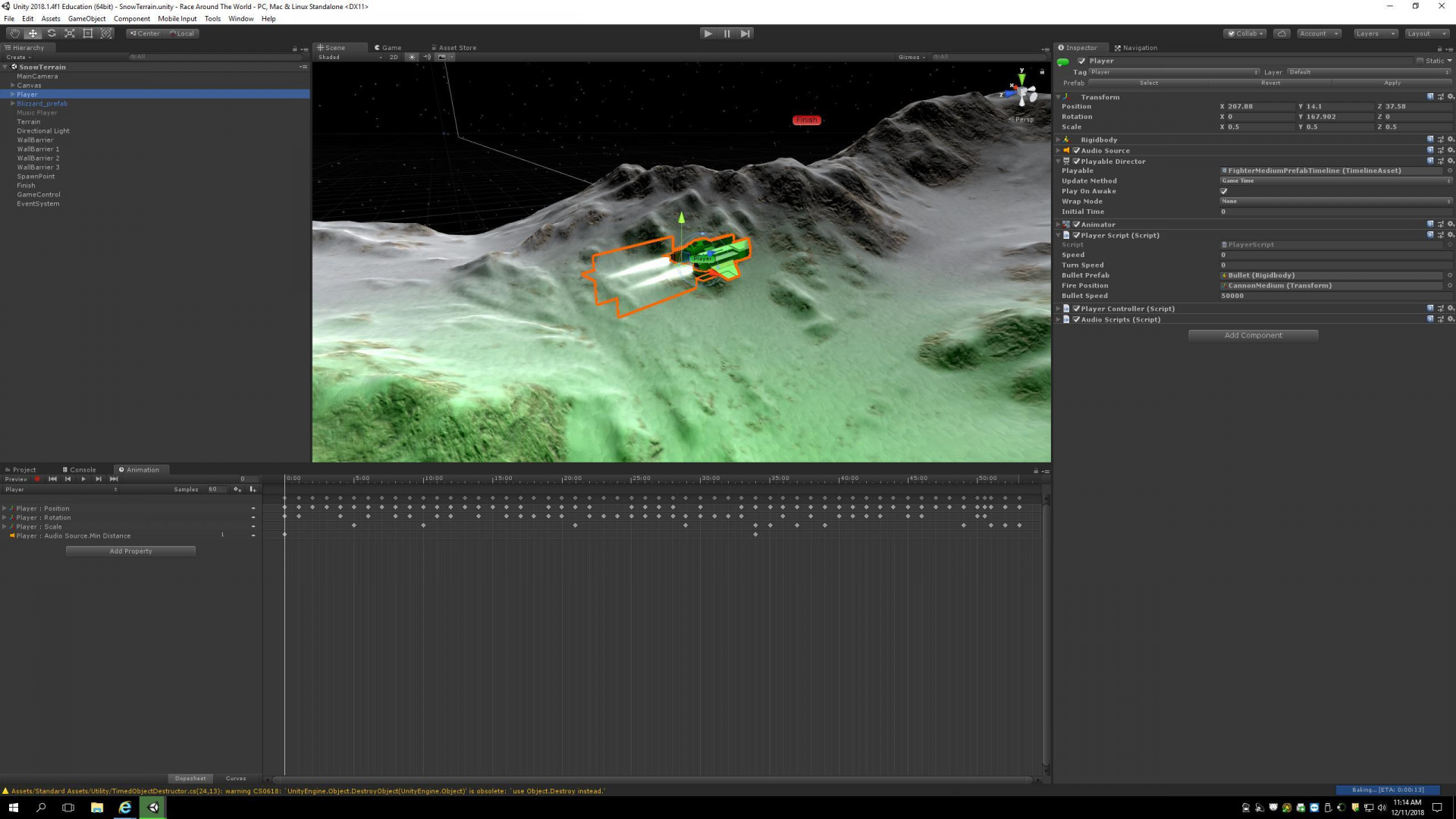This screenshot has width=1456, height=819.
Task: Open the GameObject menu
Action: pos(86,18)
